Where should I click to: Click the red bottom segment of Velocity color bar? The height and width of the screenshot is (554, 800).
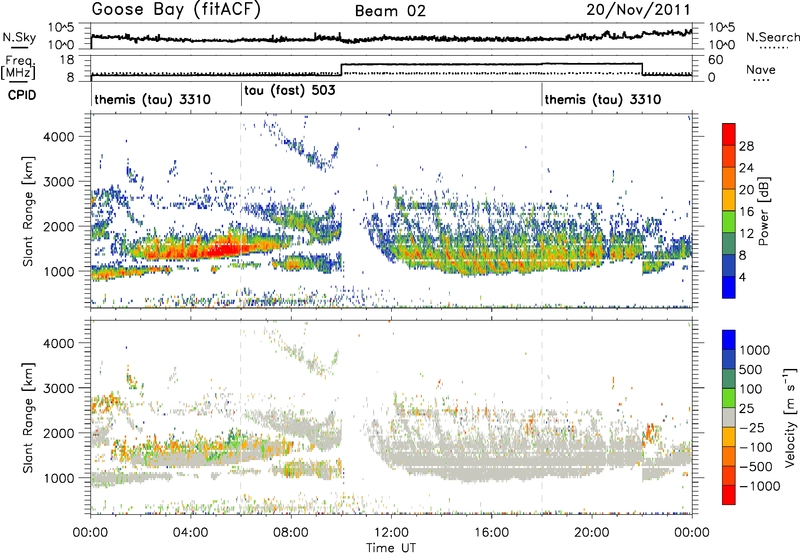tap(729, 495)
